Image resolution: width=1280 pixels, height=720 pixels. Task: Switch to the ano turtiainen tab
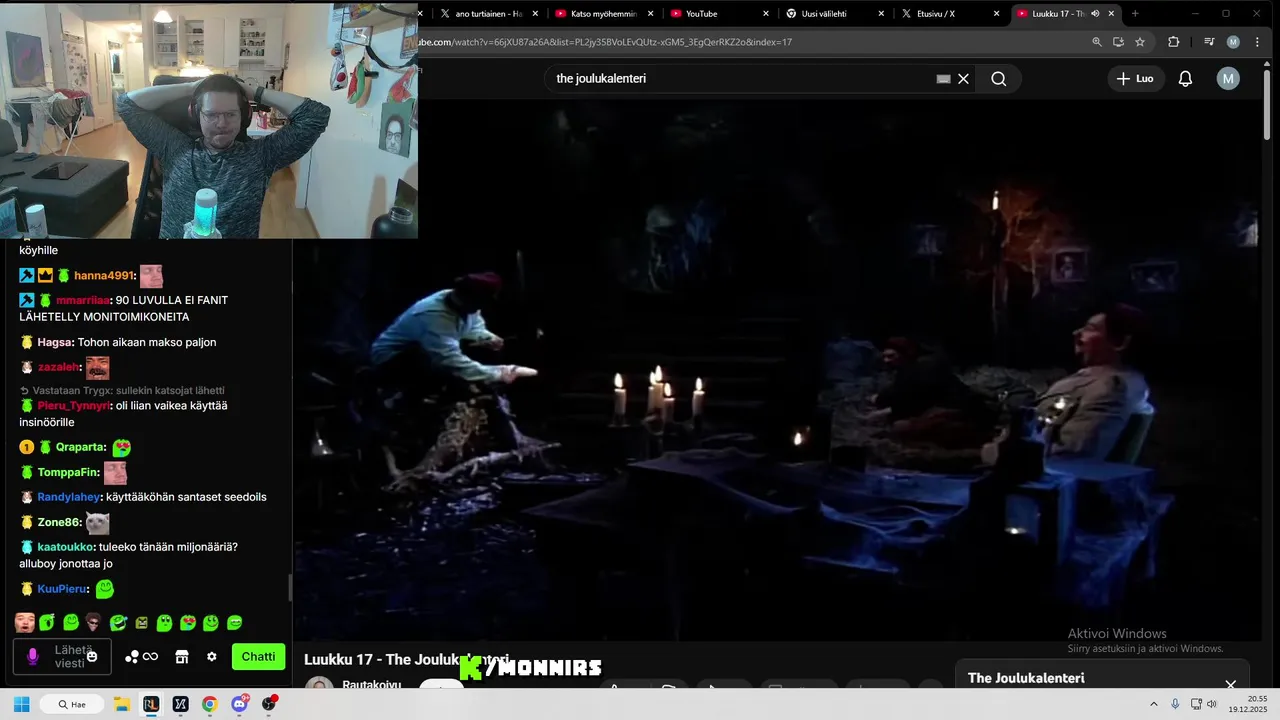[488, 14]
